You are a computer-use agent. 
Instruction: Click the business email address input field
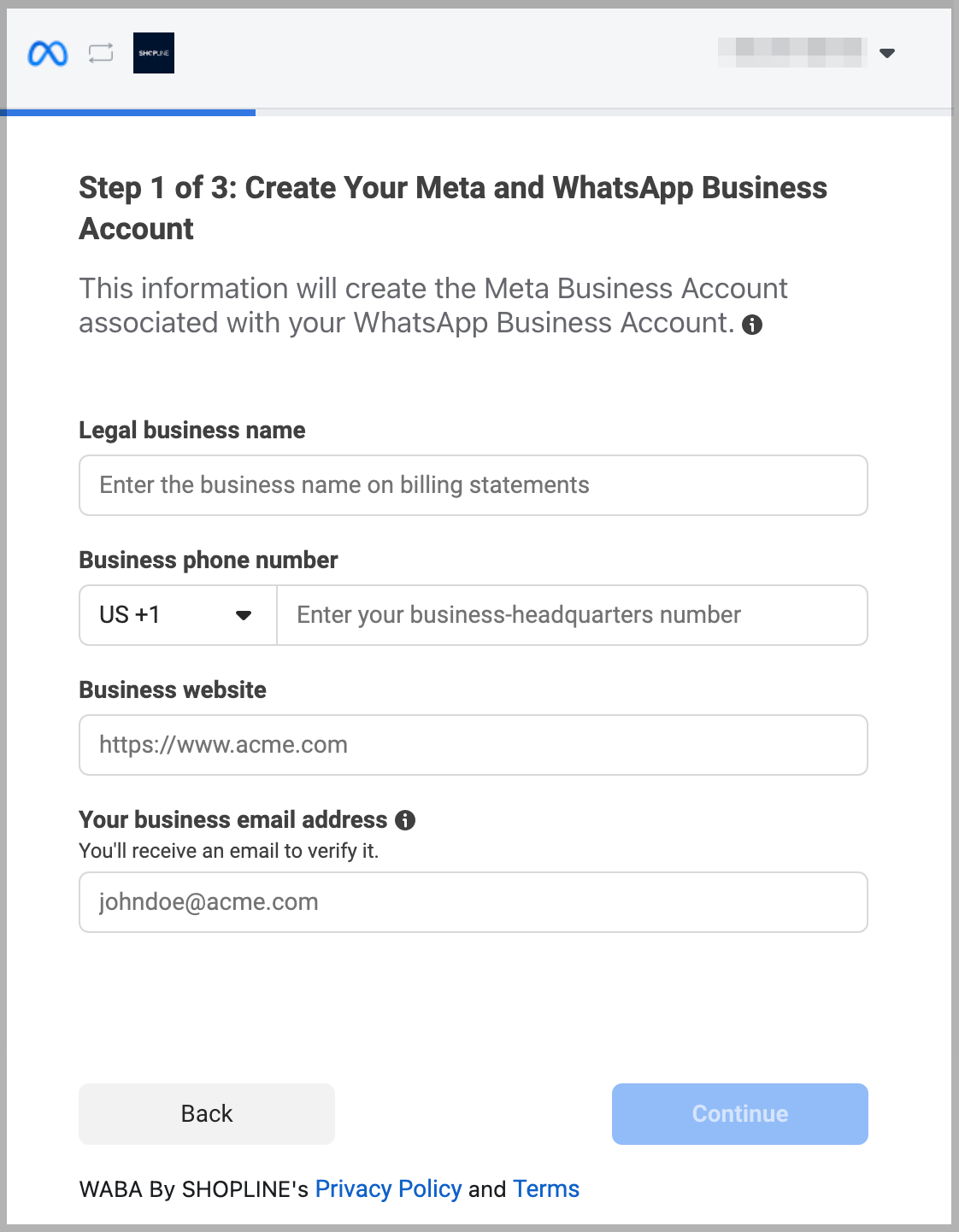tap(473, 901)
